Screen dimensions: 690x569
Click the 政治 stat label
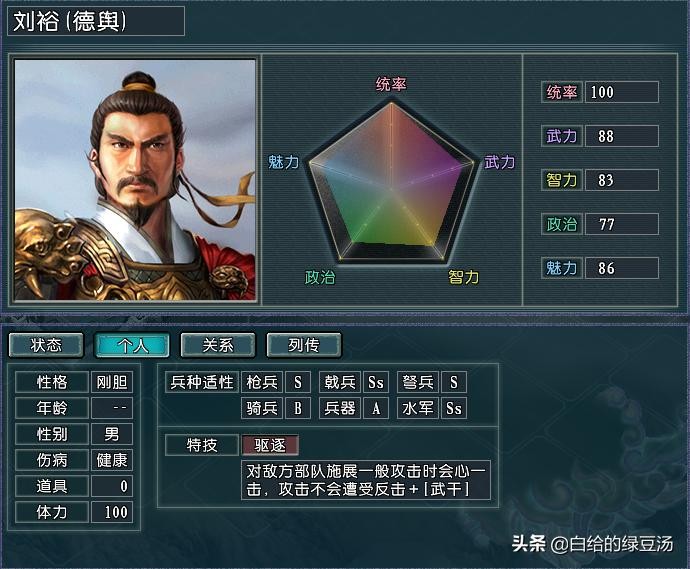coord(562,224)
